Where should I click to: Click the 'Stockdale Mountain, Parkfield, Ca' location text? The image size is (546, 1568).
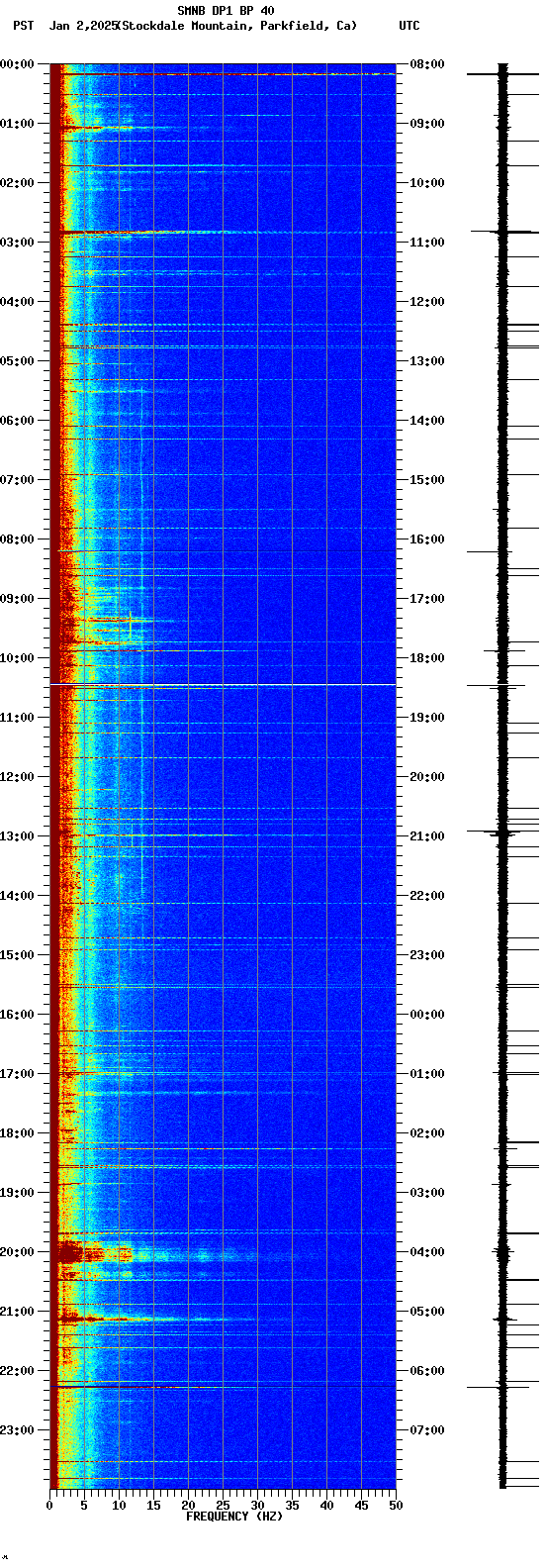(x=236, y=26)
